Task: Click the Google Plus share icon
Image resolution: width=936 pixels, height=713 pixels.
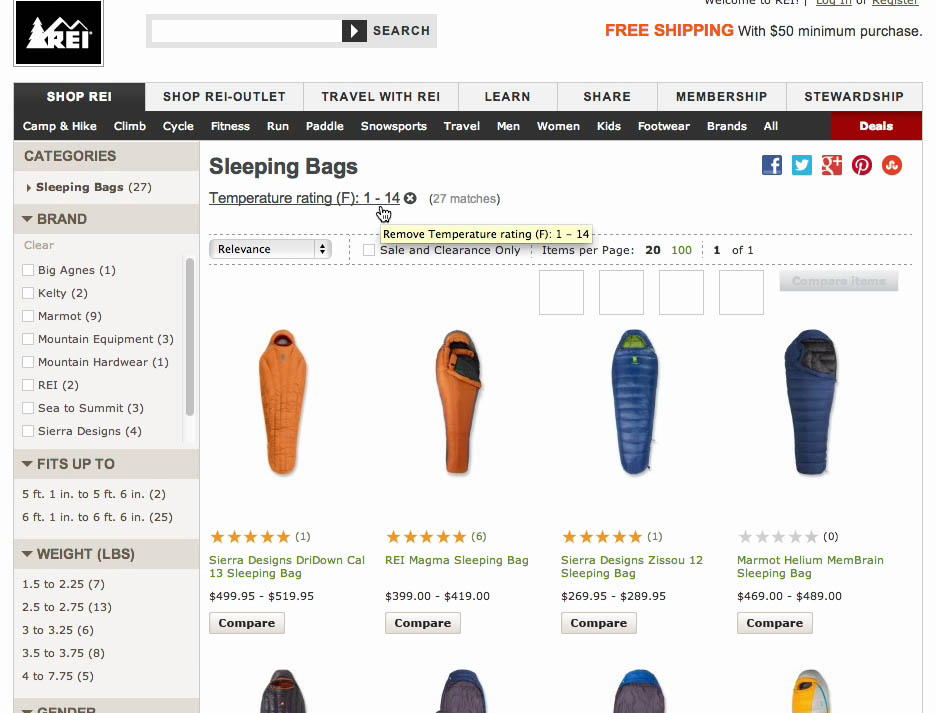Action: coord(832,165)
